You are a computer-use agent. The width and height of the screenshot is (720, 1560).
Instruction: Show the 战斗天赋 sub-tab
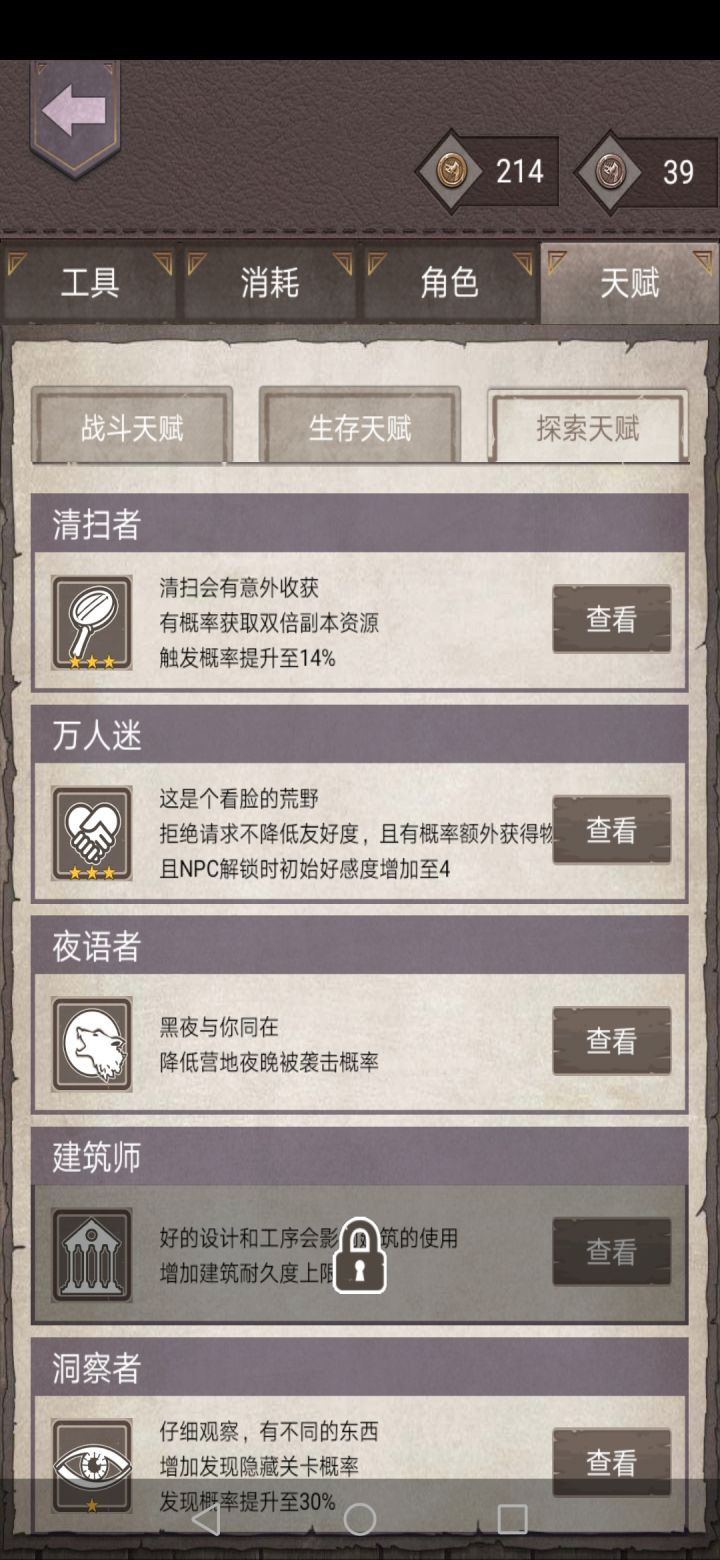point(132,429)
